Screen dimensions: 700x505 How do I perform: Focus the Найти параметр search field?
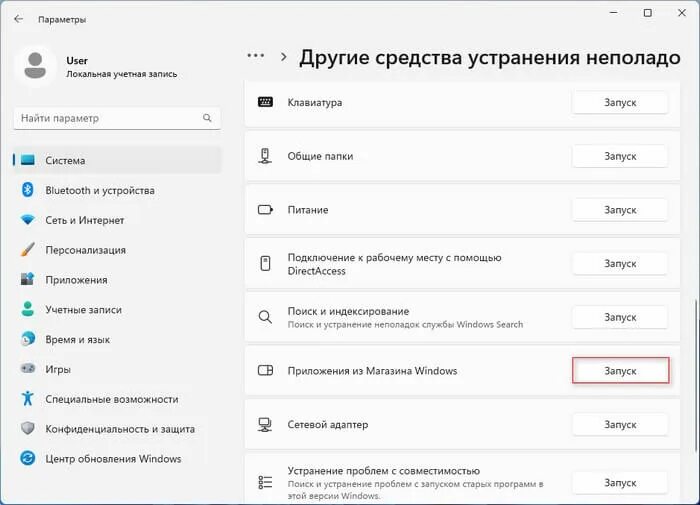coord(117,118)
